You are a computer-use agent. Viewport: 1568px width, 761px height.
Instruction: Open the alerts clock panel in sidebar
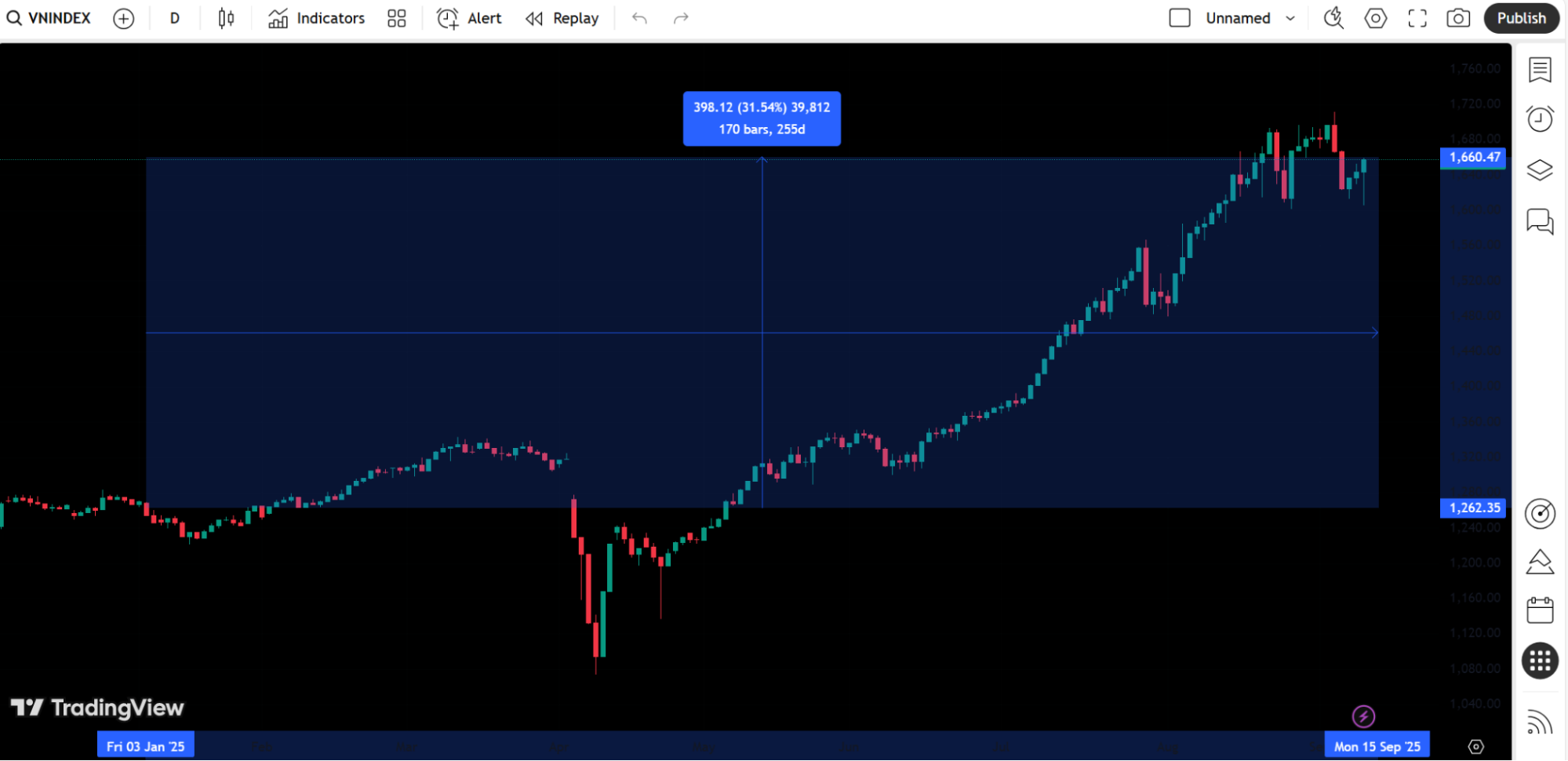coord(1540,118)
